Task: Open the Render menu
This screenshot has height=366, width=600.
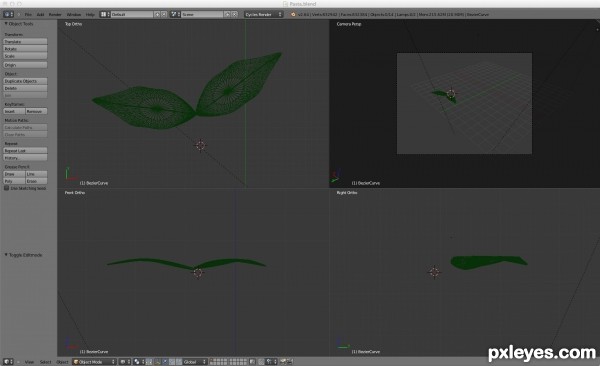Action: [x=55, y=14]
